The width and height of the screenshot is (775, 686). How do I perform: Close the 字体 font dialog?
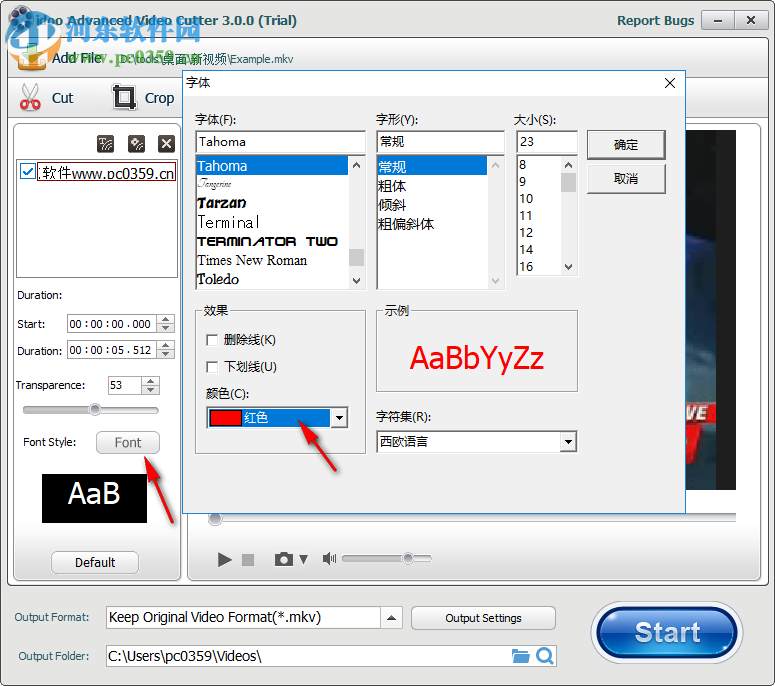670,83
